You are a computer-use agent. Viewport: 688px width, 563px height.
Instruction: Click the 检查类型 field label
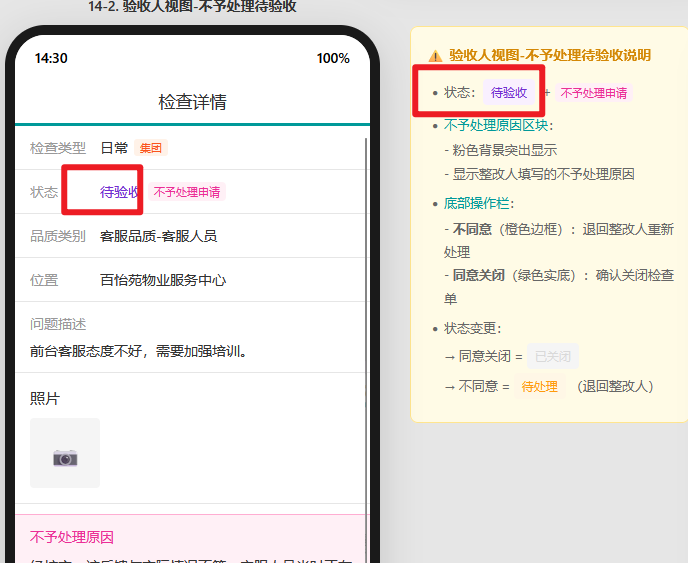coord(57,148)
